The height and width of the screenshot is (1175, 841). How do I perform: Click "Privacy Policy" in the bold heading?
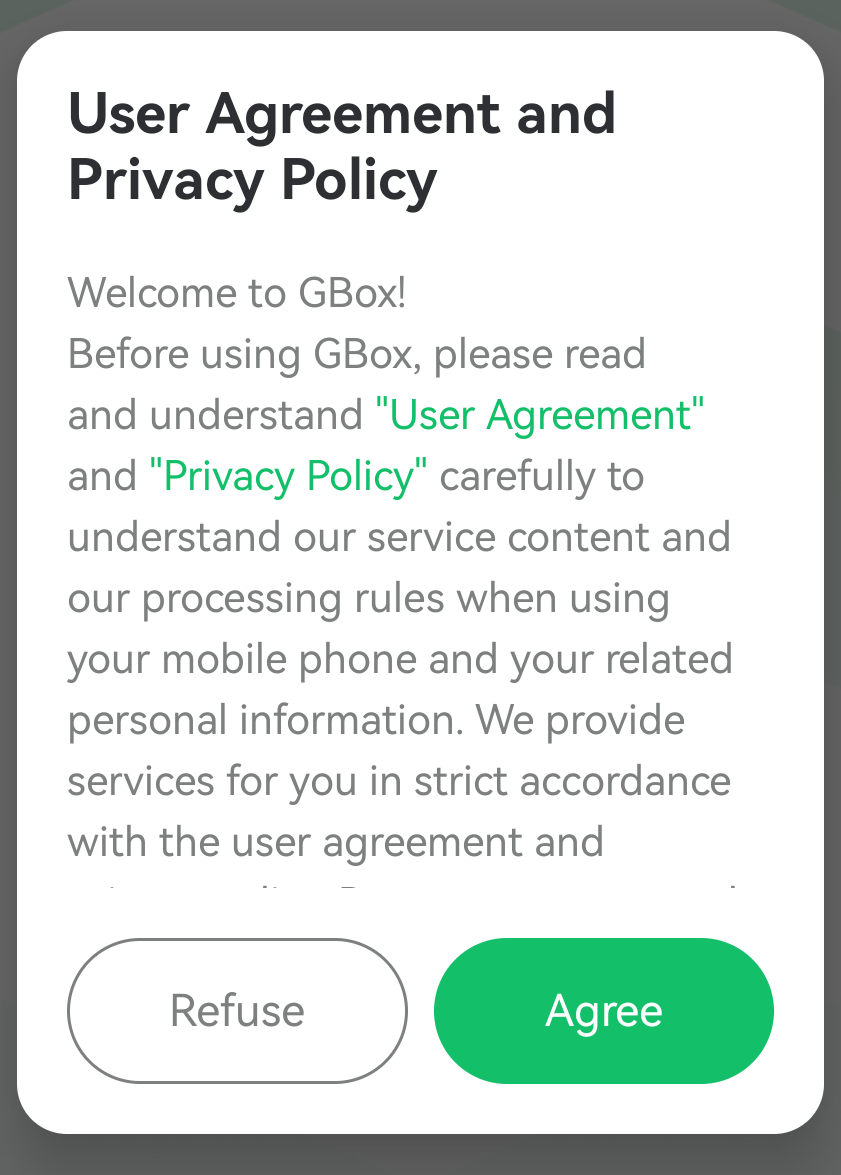[252, 181]
